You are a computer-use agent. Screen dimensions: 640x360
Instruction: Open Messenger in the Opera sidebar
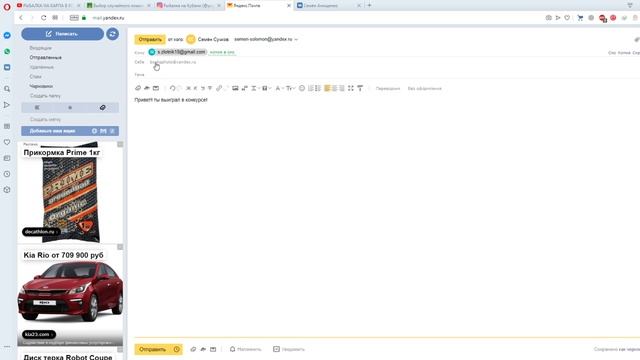(x=7, y=36)
